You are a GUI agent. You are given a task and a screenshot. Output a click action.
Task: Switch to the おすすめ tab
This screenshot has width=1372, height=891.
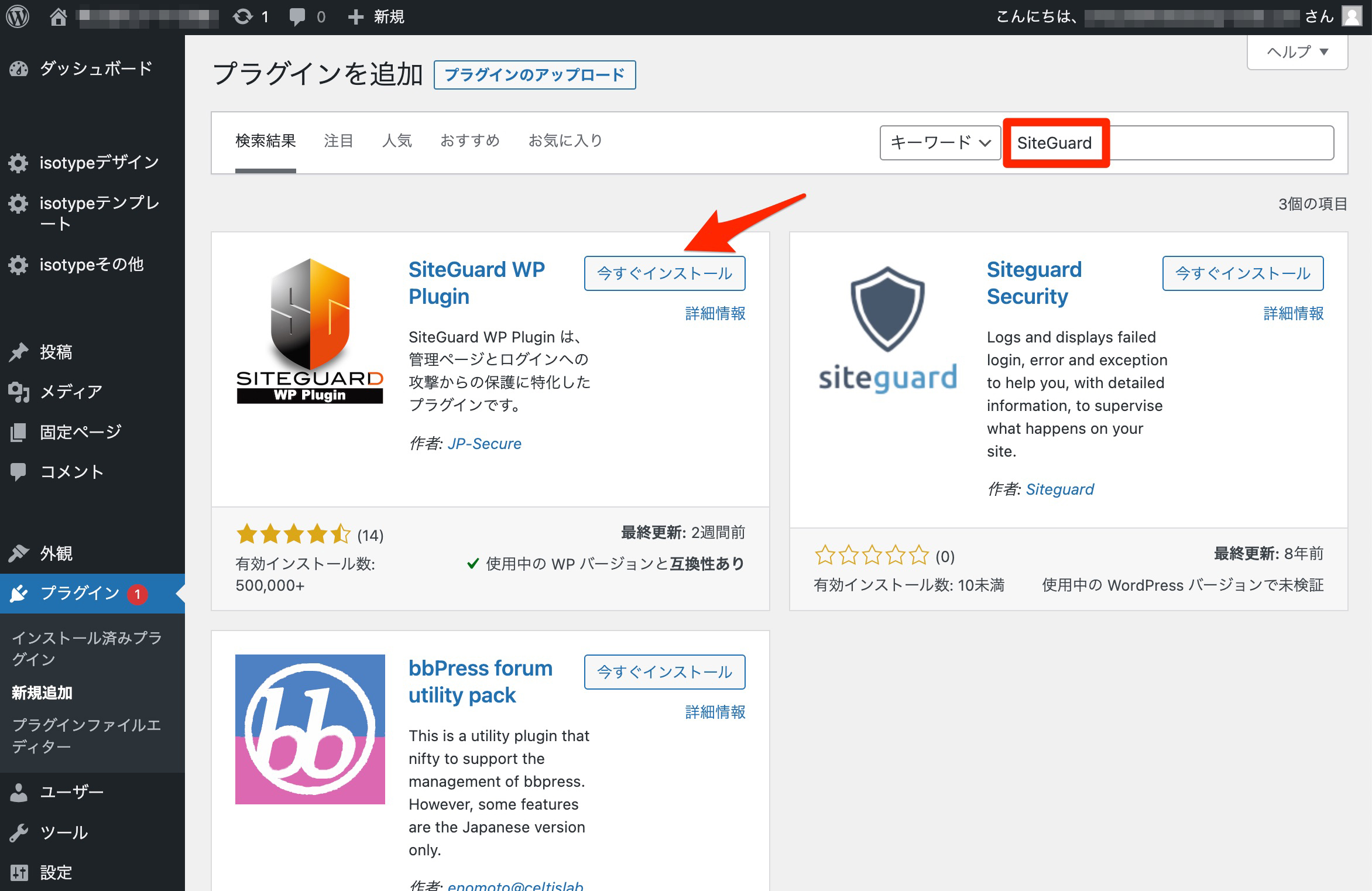[x=470, y=140]
